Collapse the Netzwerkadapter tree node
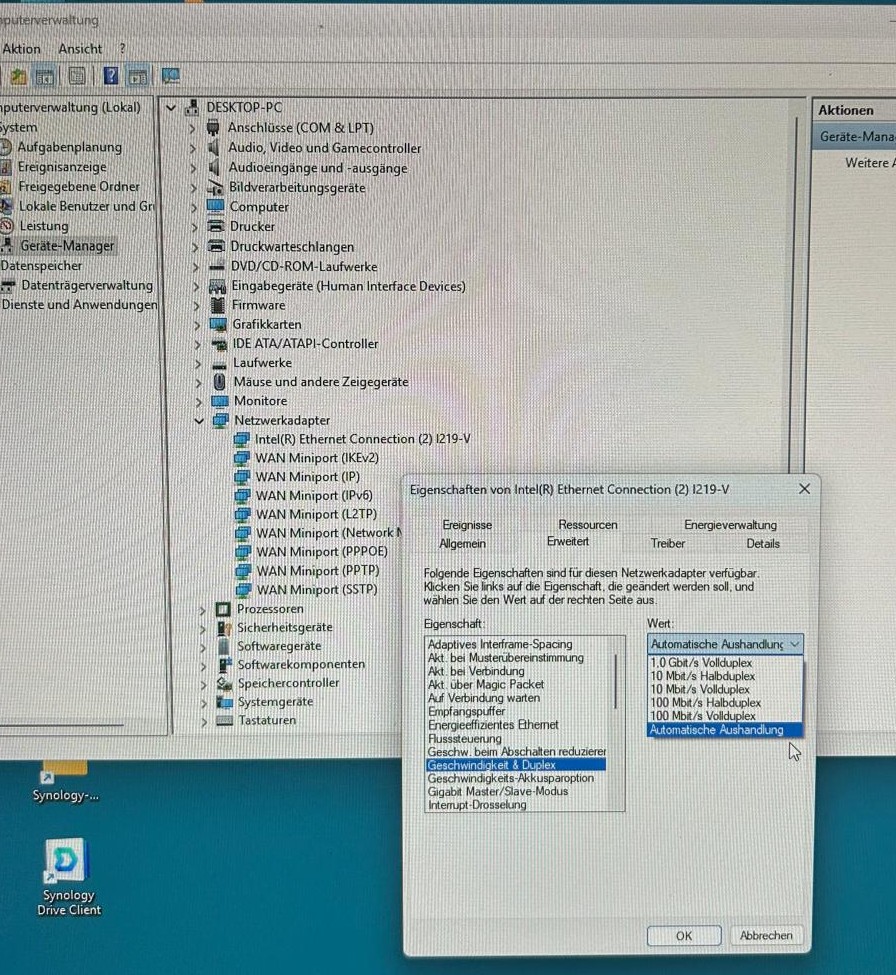 pos(199,421)
